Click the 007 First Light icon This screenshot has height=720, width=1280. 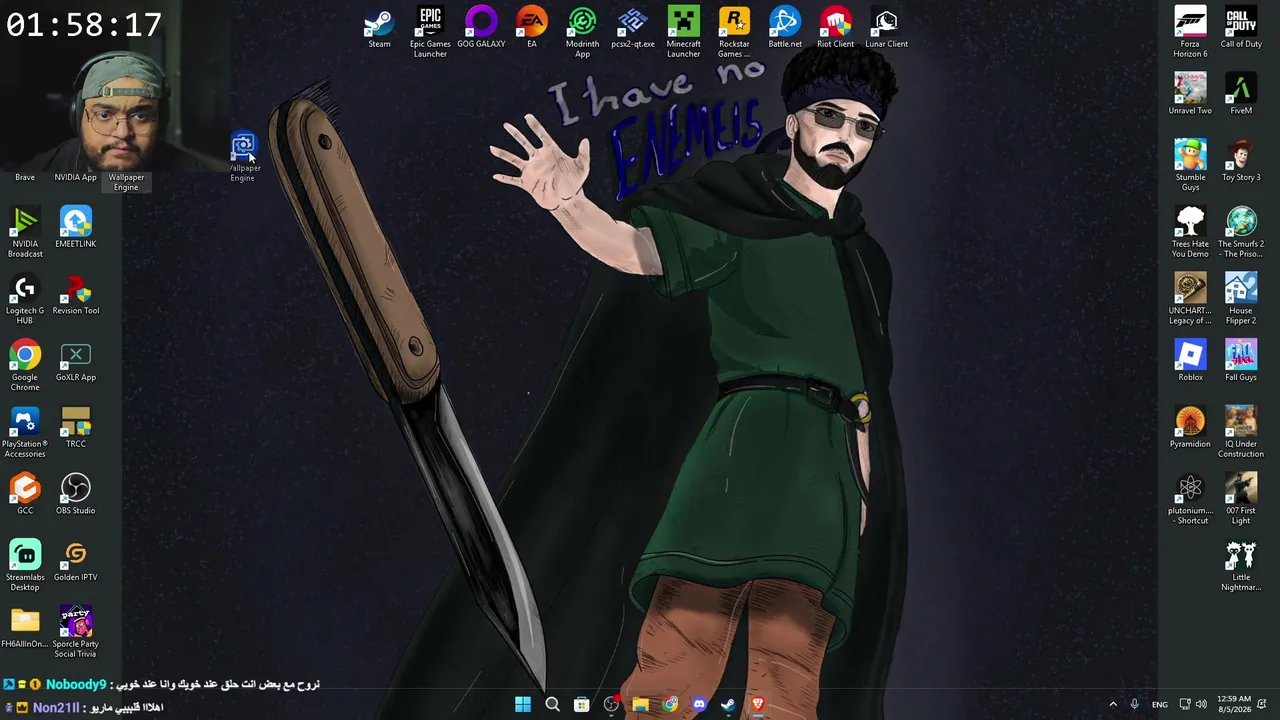click(1241, 499)
